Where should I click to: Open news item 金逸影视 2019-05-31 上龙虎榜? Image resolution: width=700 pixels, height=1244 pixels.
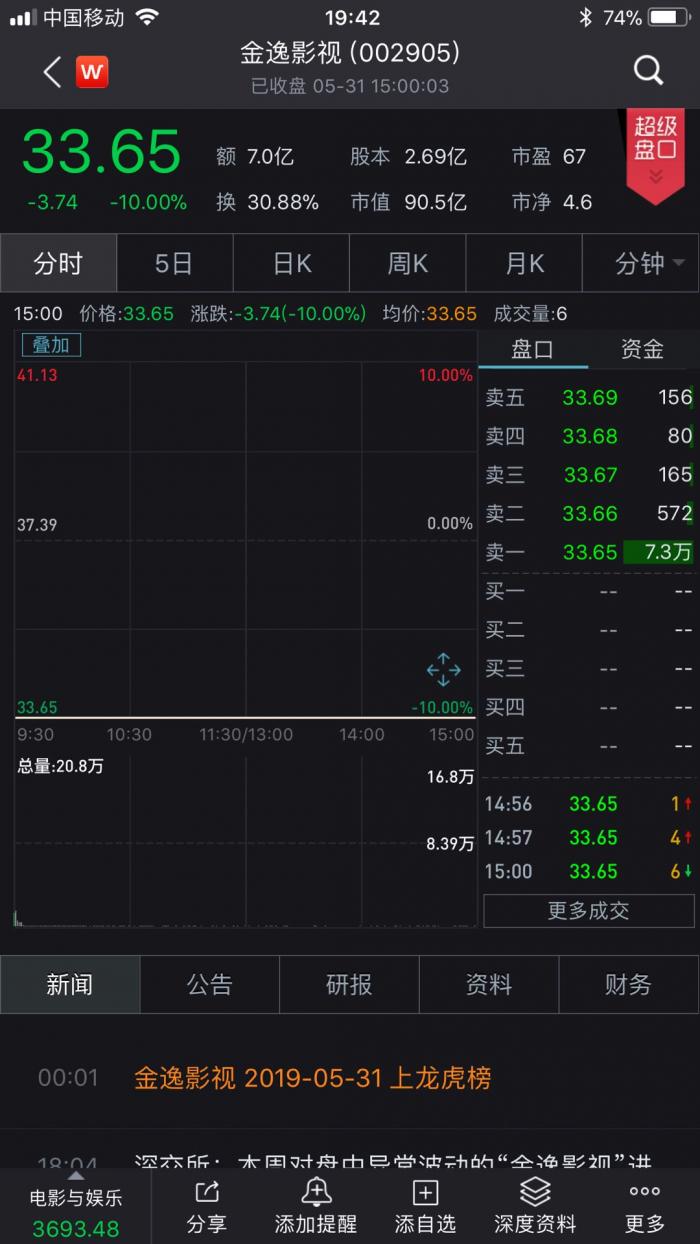[x=312, y=1078]
